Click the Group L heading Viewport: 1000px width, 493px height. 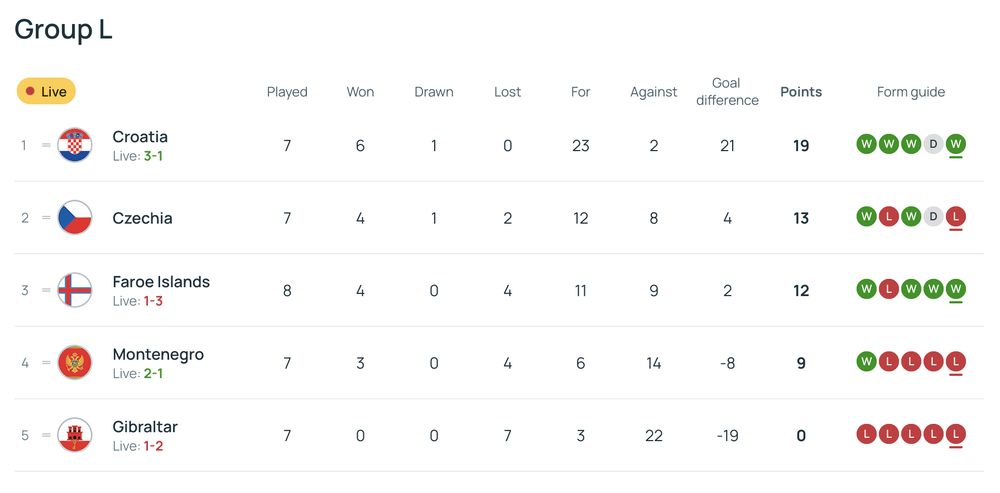63,30
